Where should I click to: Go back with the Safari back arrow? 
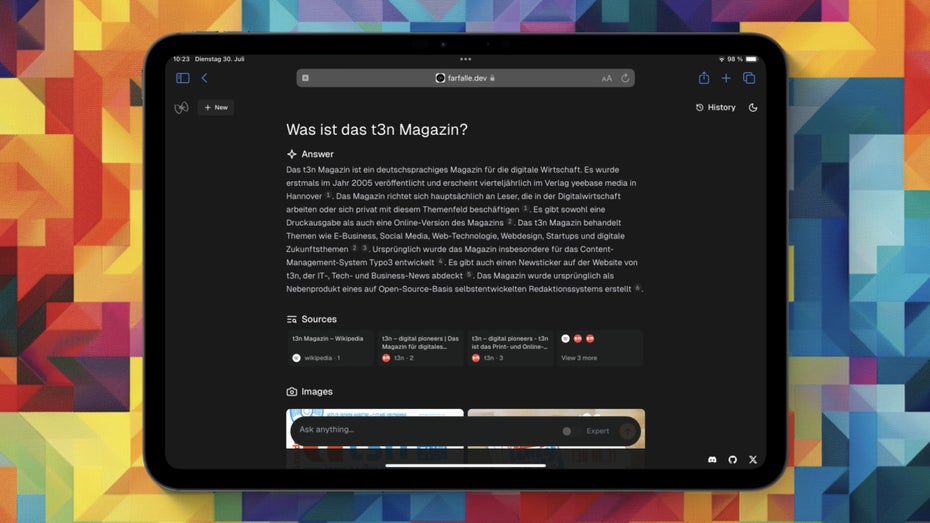click(x=204, y=78)
